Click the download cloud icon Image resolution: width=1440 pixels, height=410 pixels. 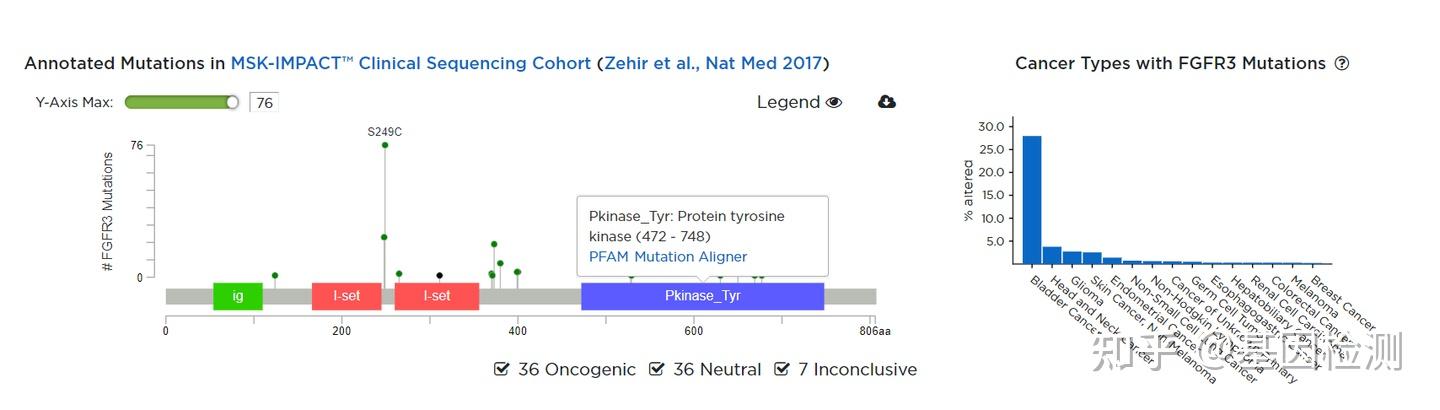pyautogui.click(x=886, y=102)
